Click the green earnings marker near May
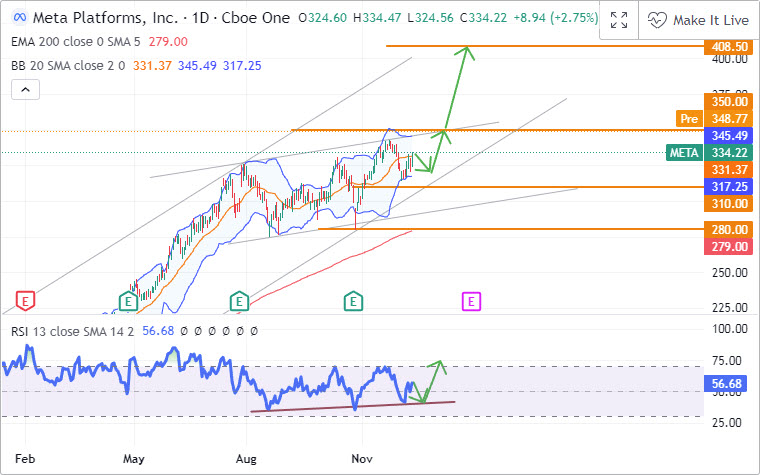The height and width of the screenshot is (475, 760). point(127,300)
